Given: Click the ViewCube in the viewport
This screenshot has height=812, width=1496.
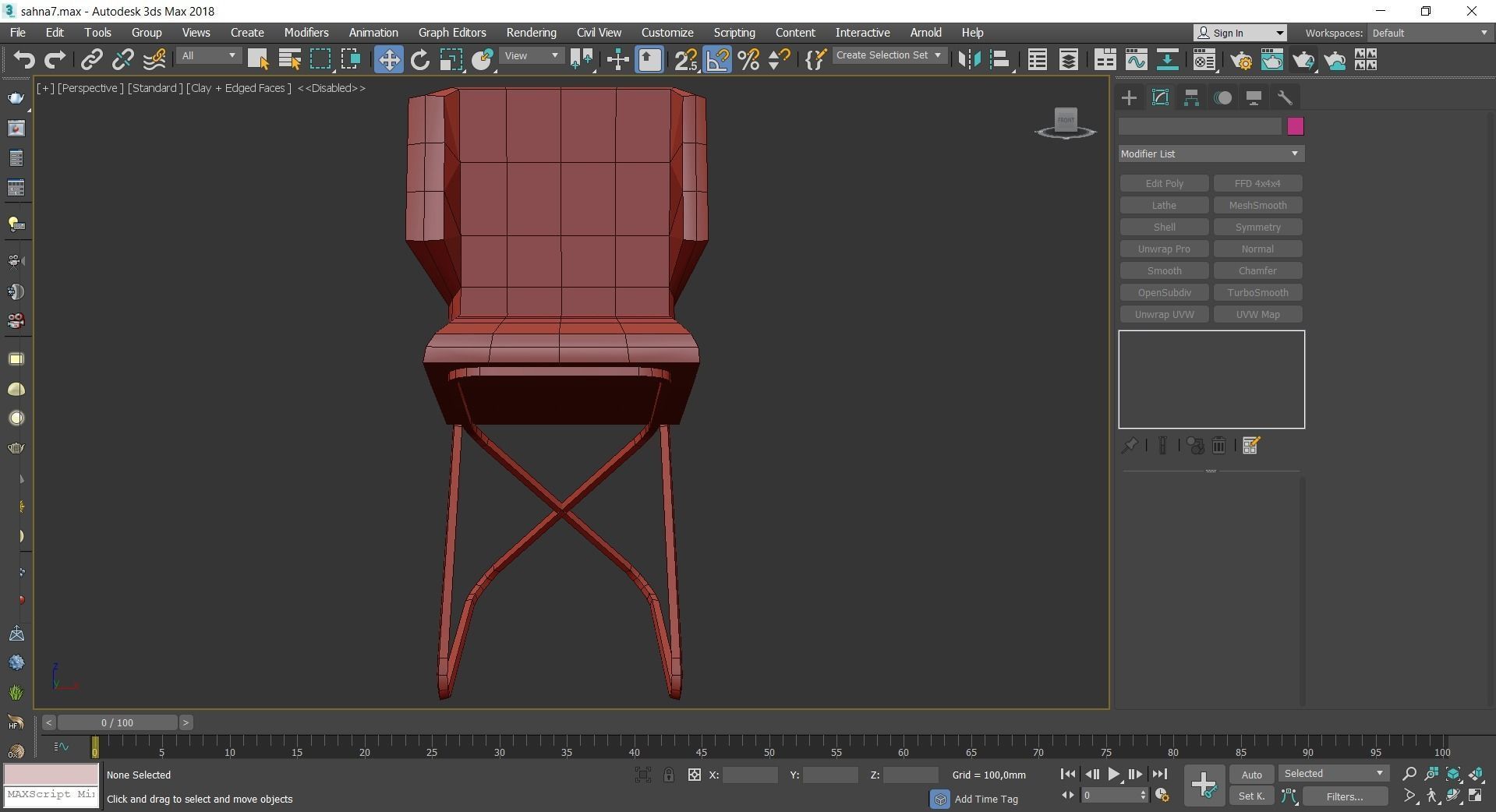Looking at the screenshot, I should pyautogui.click(x=1066, y=122).
